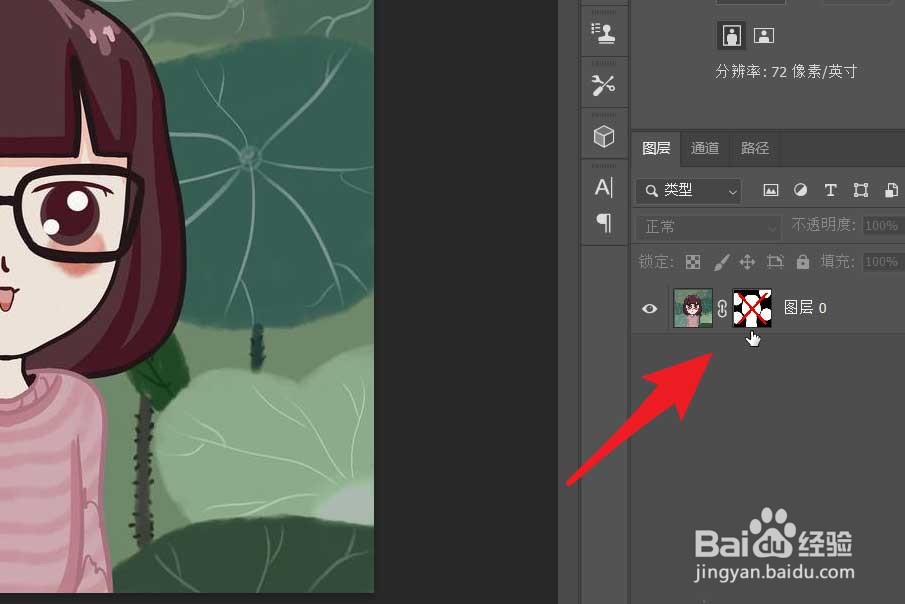Open the 3D panel cube icon

click(x=604, y=136)
